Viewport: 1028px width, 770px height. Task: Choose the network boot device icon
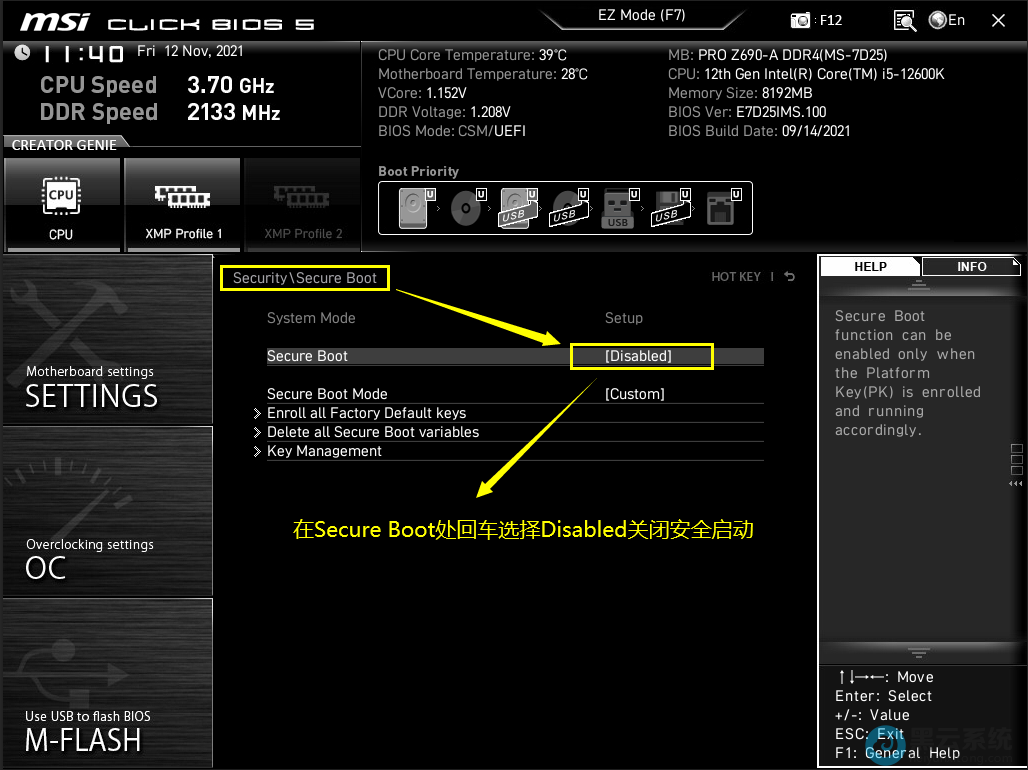(722, 208)
